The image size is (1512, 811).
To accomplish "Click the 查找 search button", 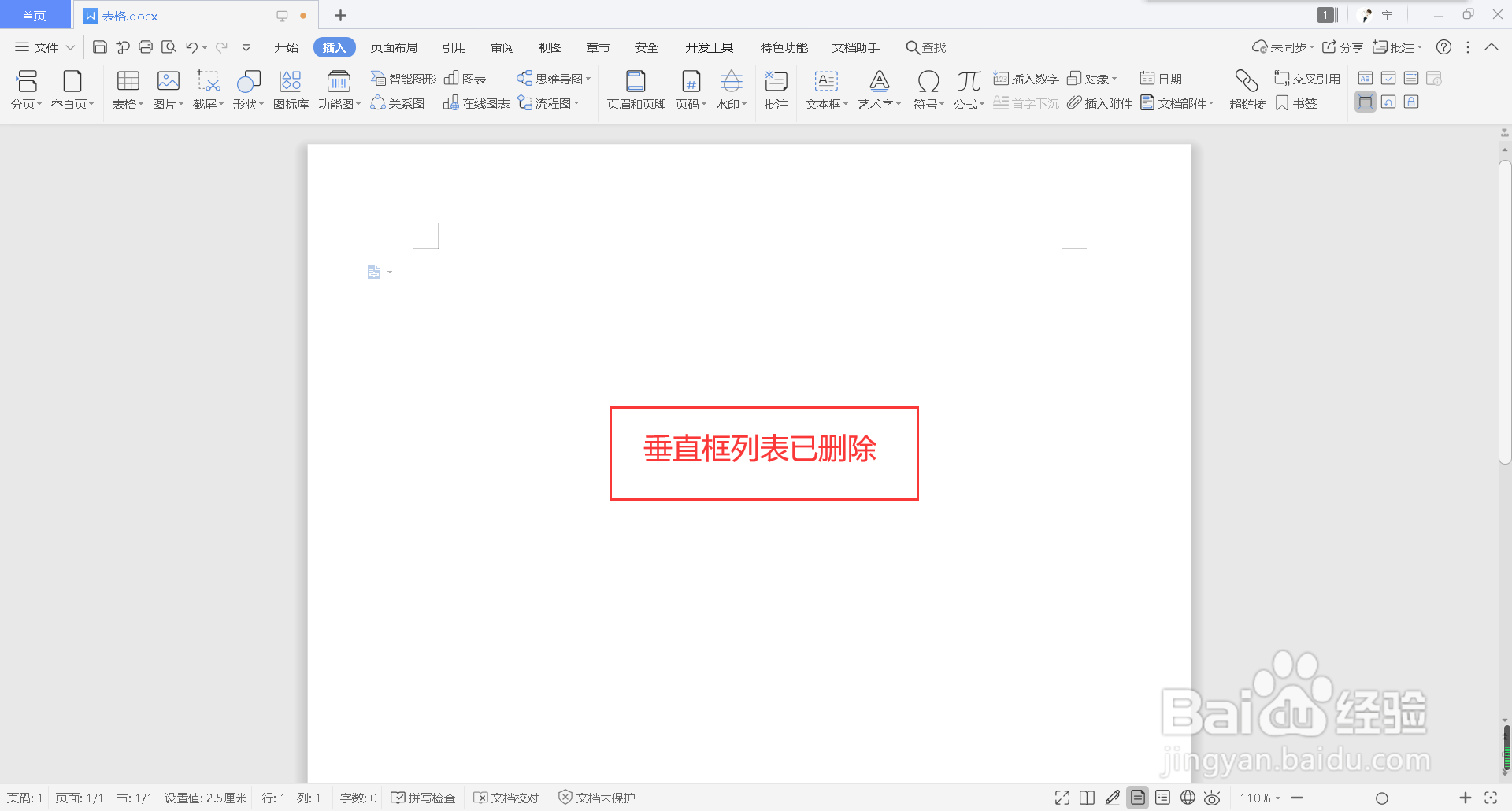I will (x=925, y=47).
